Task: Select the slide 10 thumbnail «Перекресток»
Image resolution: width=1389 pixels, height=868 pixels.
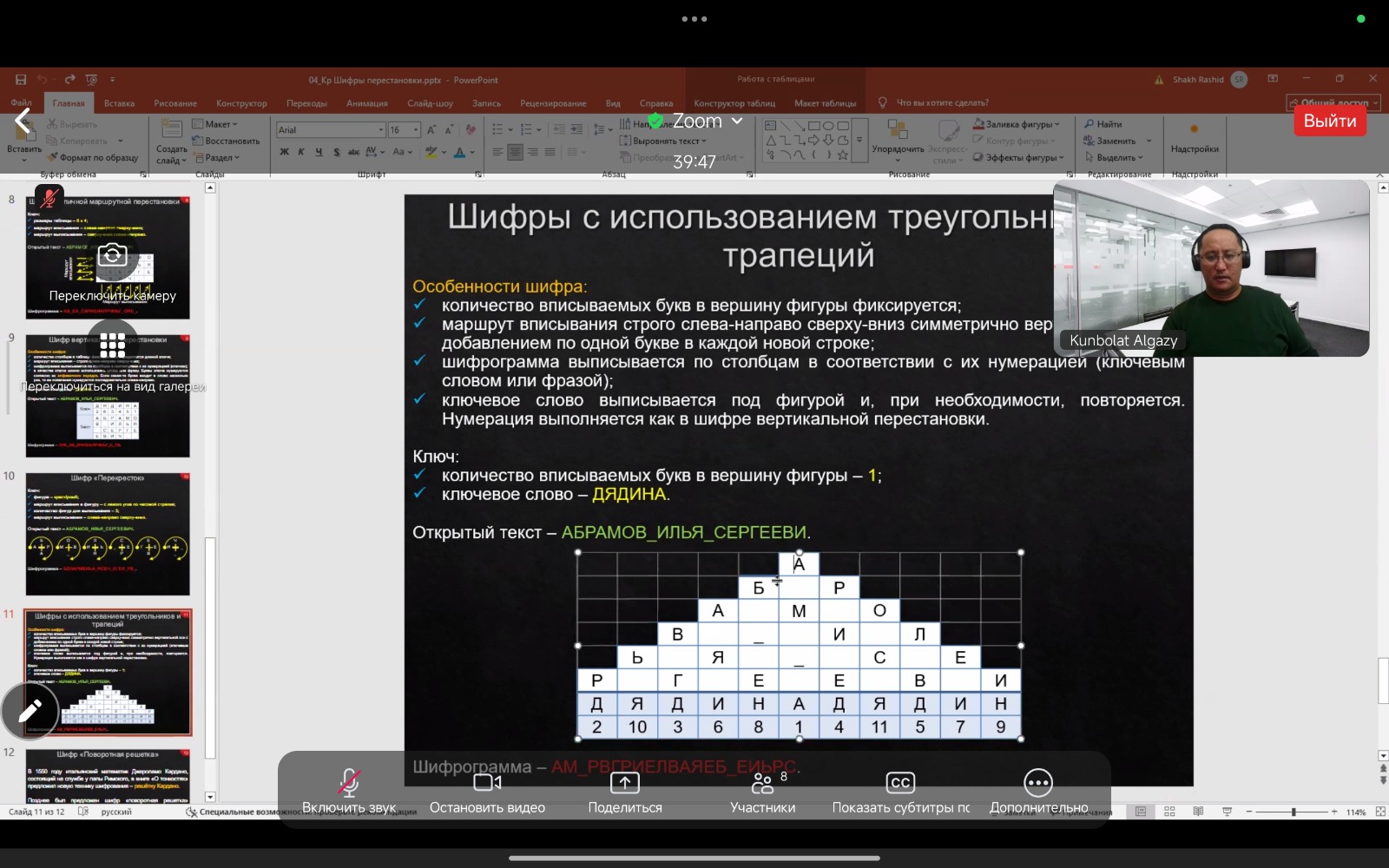Action: [108, 534]
